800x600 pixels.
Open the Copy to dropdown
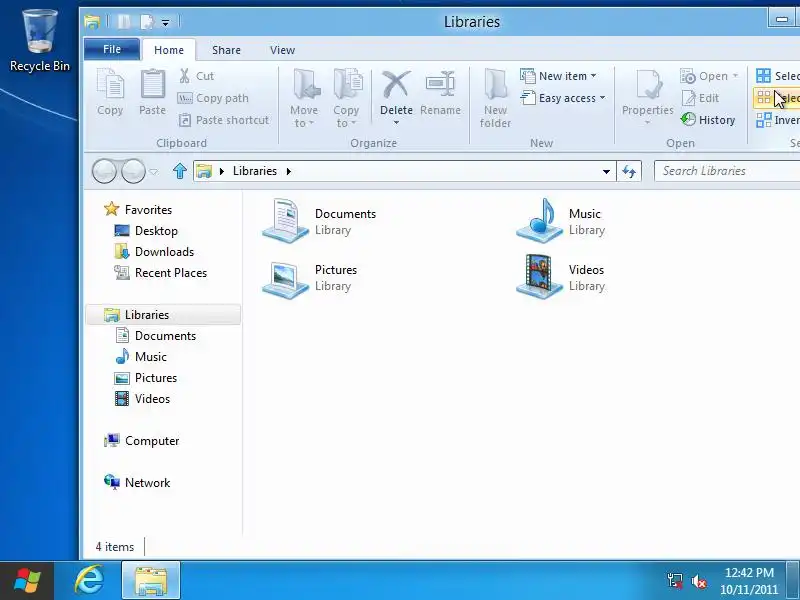pyautogui.click(x=346, y=117)
